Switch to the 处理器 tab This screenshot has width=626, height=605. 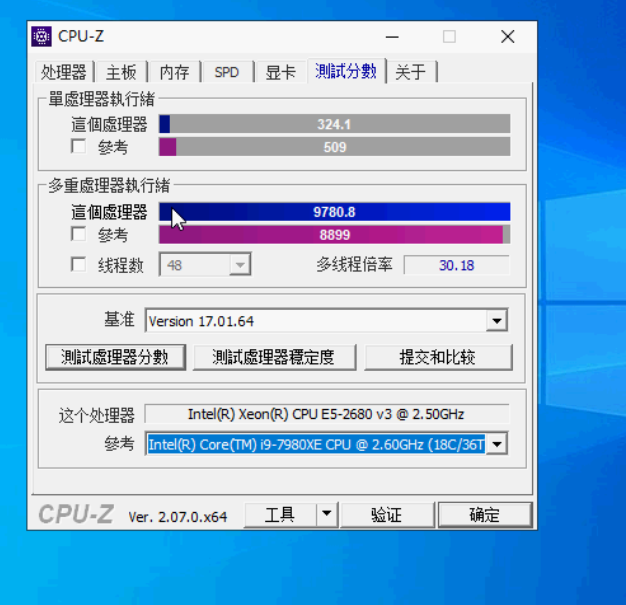64,72
